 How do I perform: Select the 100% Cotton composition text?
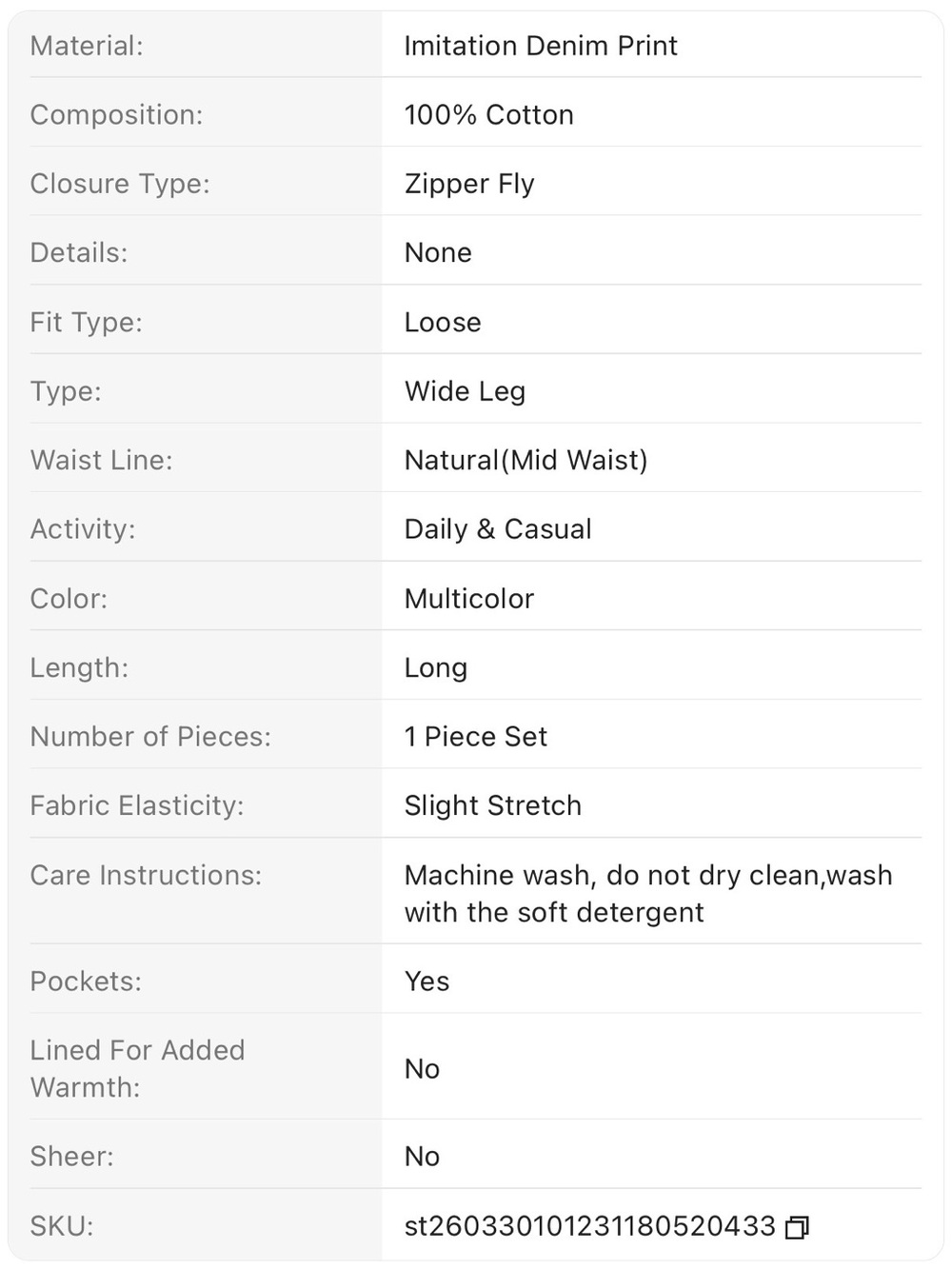pos(489,115)
